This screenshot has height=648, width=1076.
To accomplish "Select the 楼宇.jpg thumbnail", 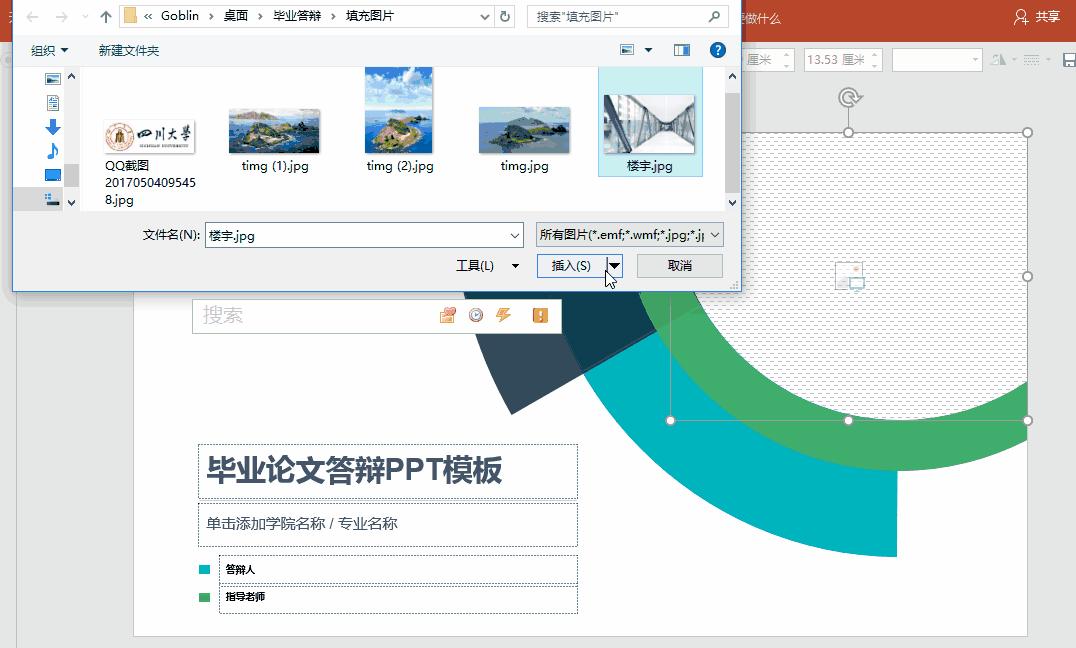I will tap(649, 124).
